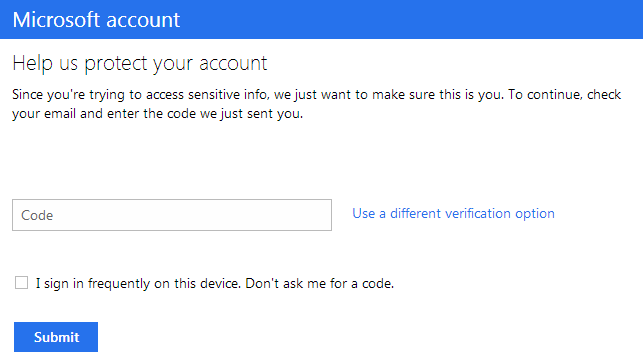Click the 'Code' placeholder text
643x364 pixels.
pos(37,215)
